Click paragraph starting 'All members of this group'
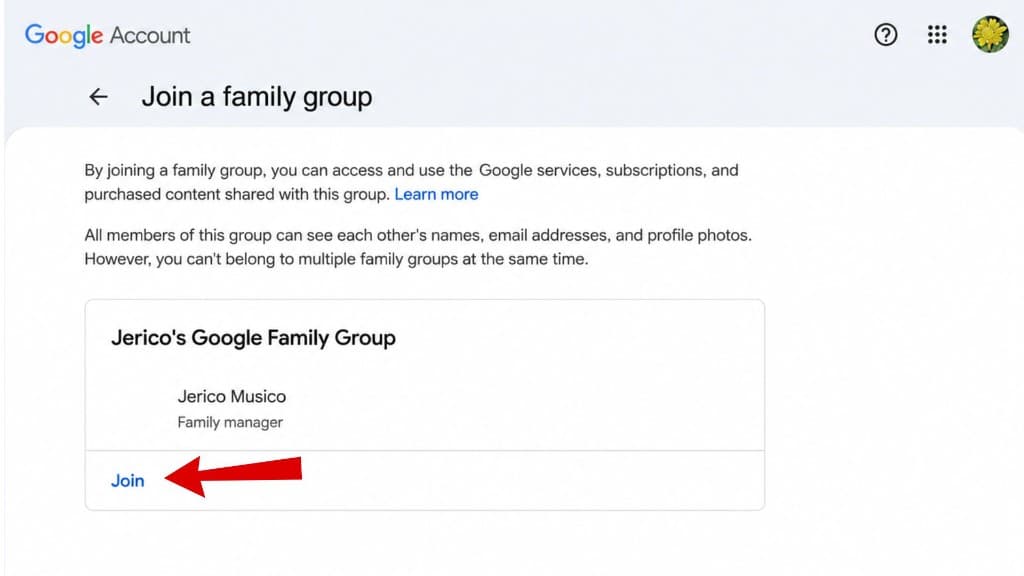This screenshot has width=1024, height=576. point(418,247)
